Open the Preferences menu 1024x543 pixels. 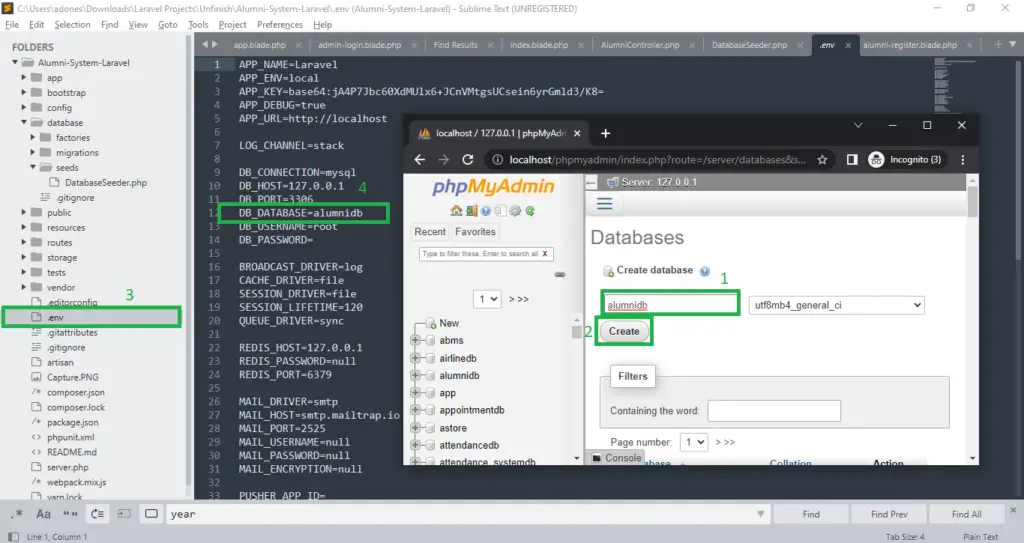tap(279, 24)
